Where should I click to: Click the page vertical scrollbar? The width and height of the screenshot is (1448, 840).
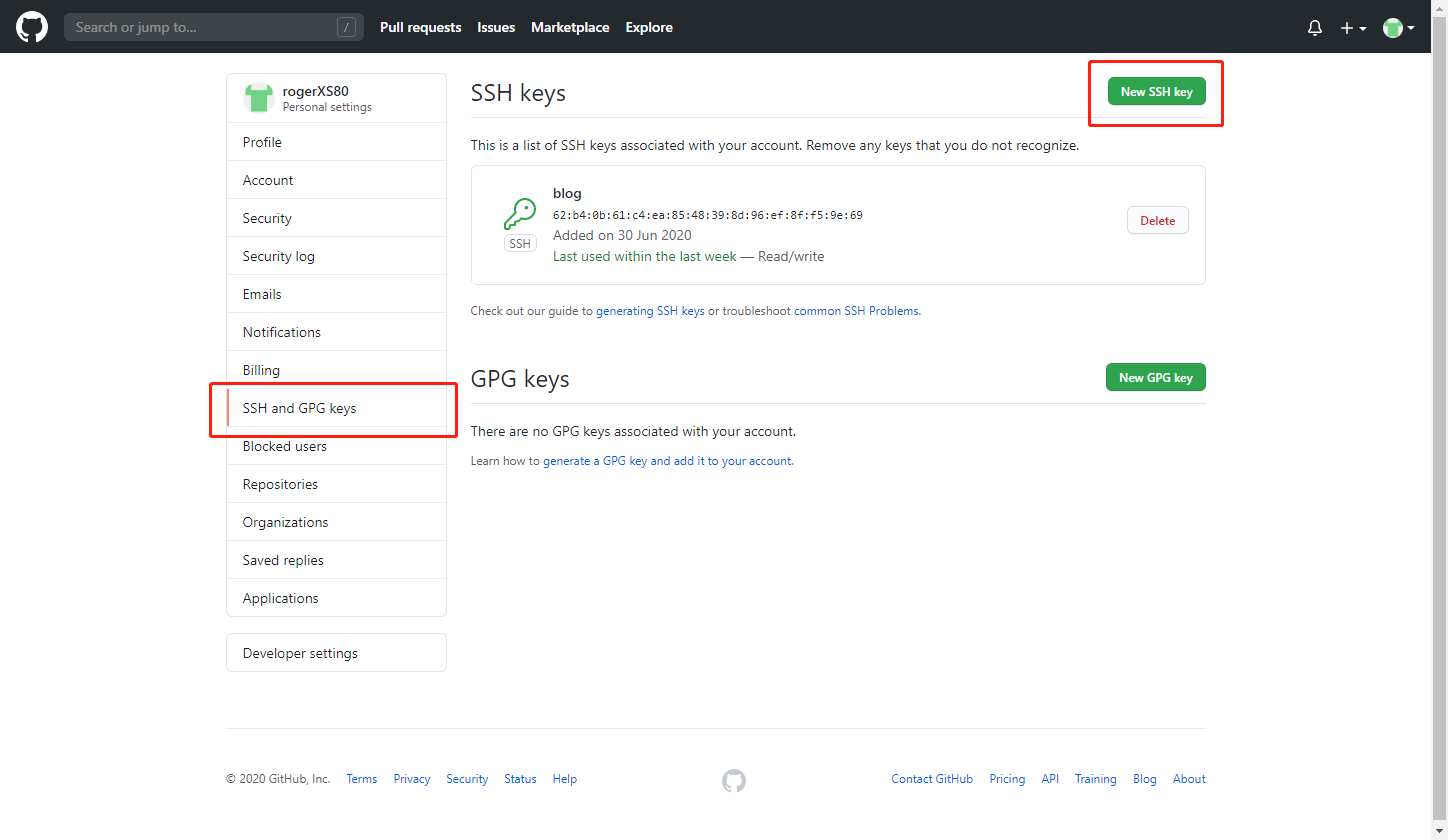(1439, 420)
